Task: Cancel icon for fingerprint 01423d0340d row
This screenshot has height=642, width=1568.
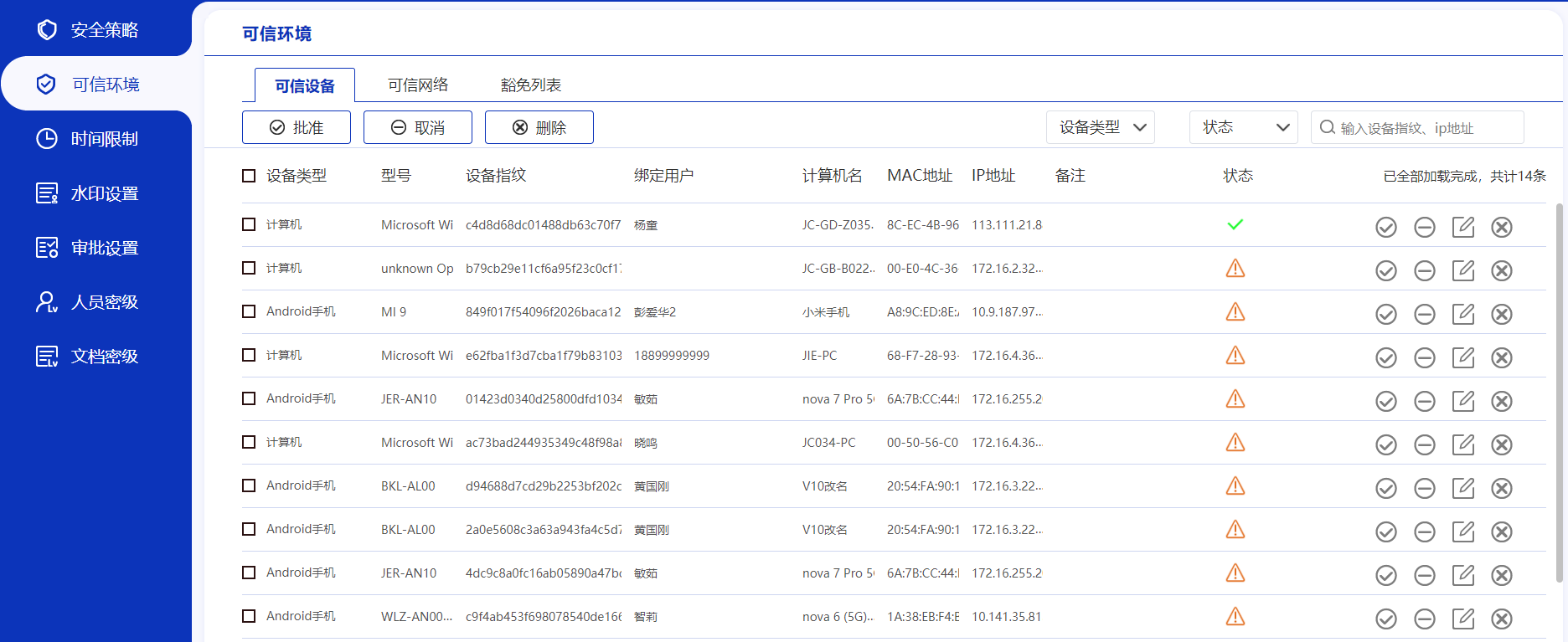Action: [x=1425, y=401]
